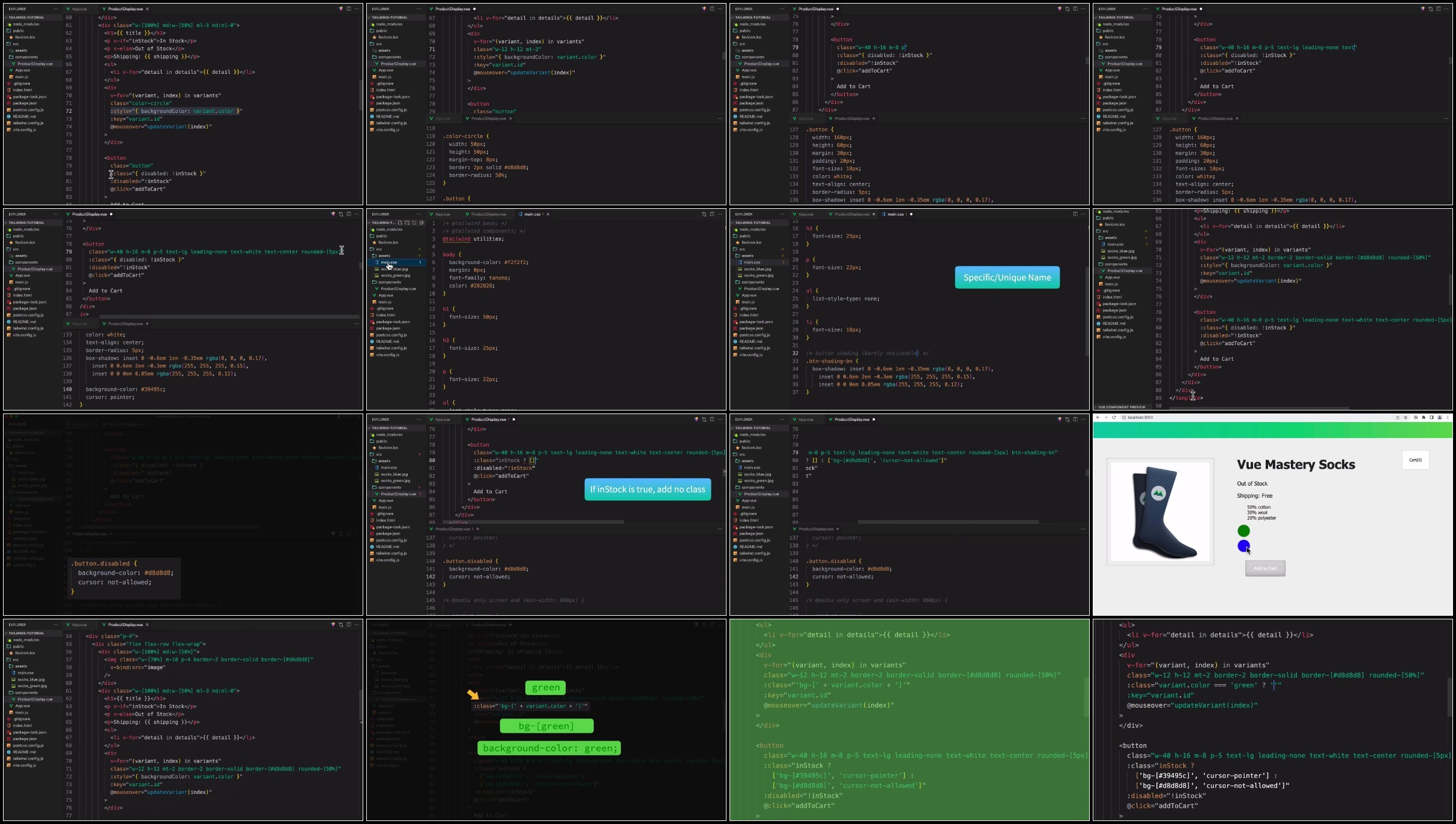The height and width of the screenshot is (824, 1456).
Task: Click open-changes icon in the cursor-not-allowed line-80 frame
Action: [1067, 420]
